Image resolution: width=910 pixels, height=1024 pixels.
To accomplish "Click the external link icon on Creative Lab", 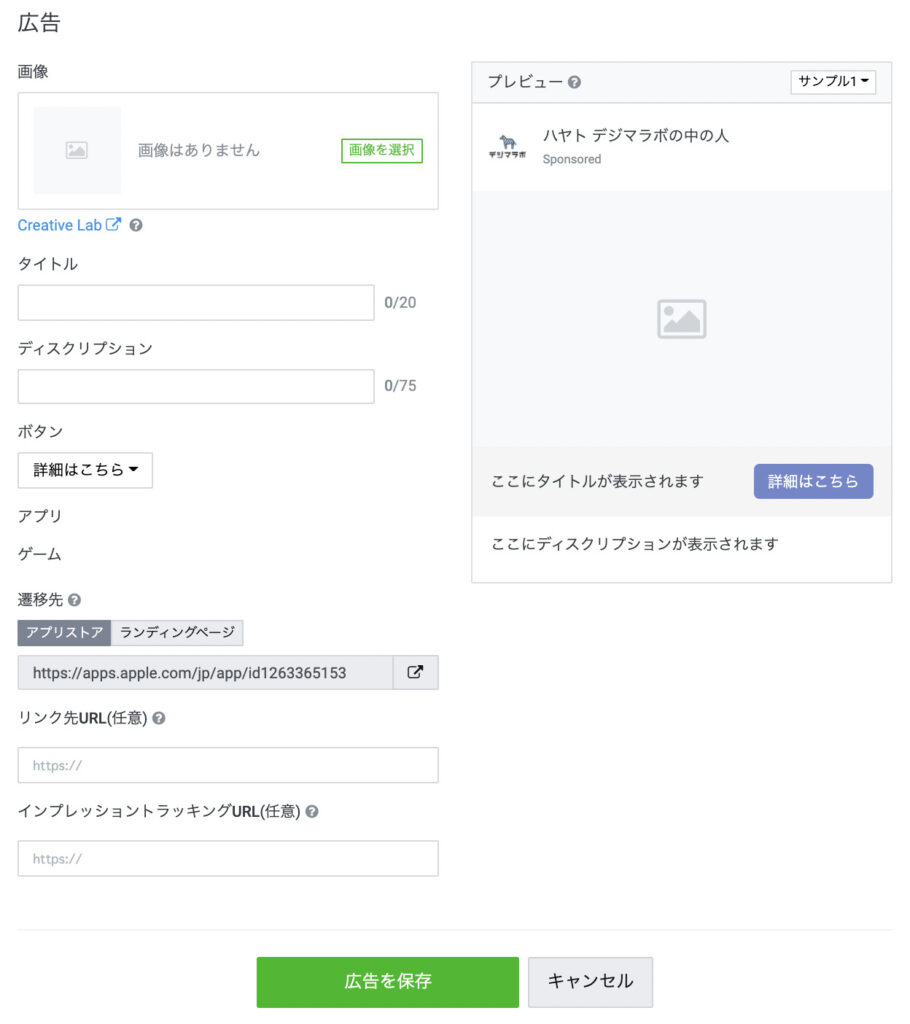I will pyautogui.click(x=112, y=224).
